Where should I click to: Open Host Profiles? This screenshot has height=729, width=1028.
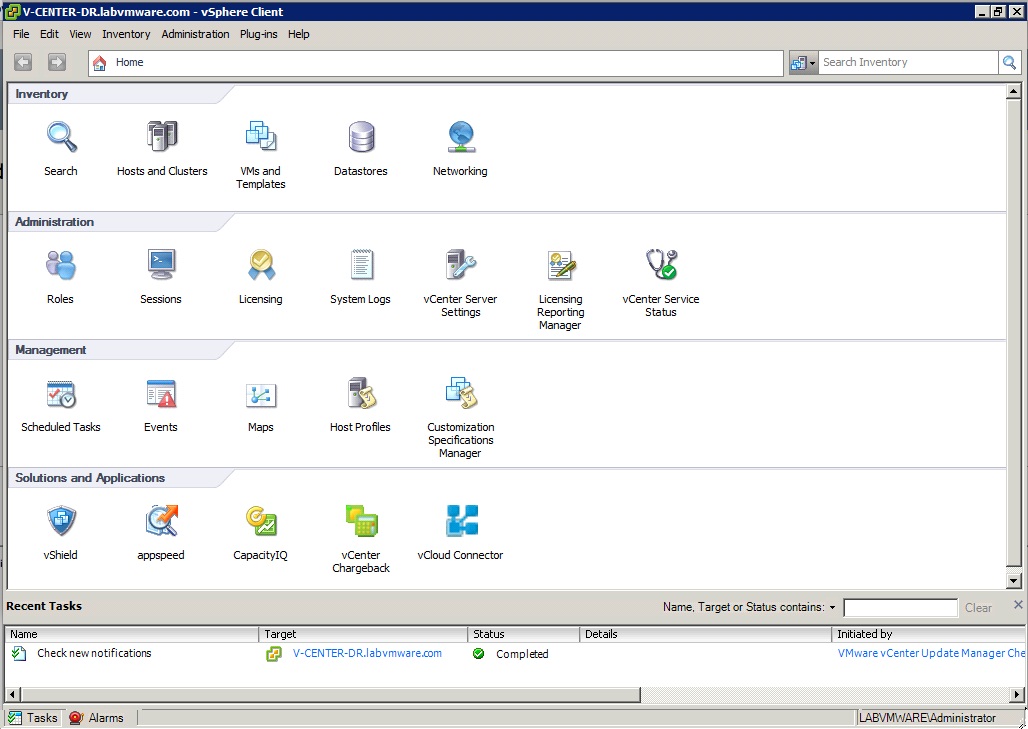tap(361, 393)
